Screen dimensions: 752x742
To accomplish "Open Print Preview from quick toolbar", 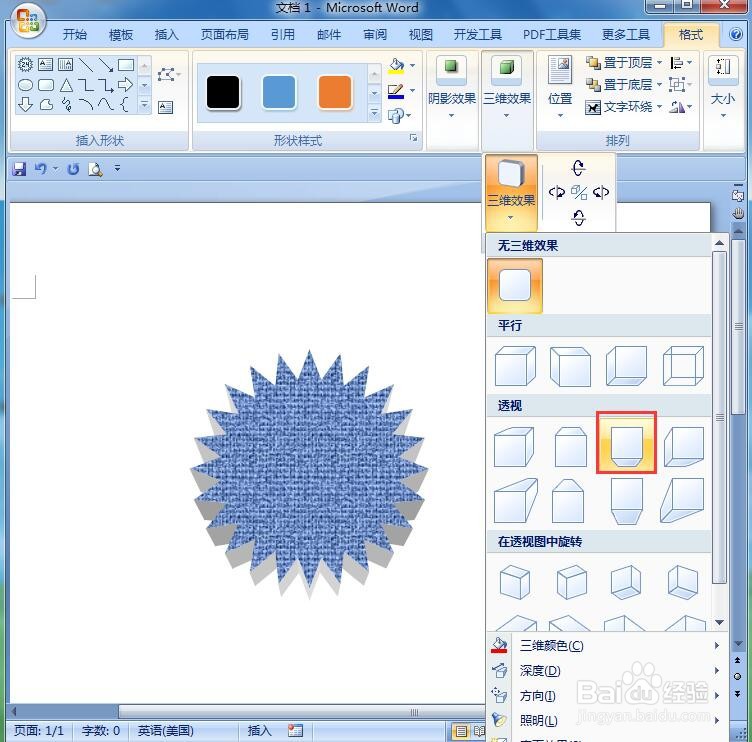I will click(95, 169).
